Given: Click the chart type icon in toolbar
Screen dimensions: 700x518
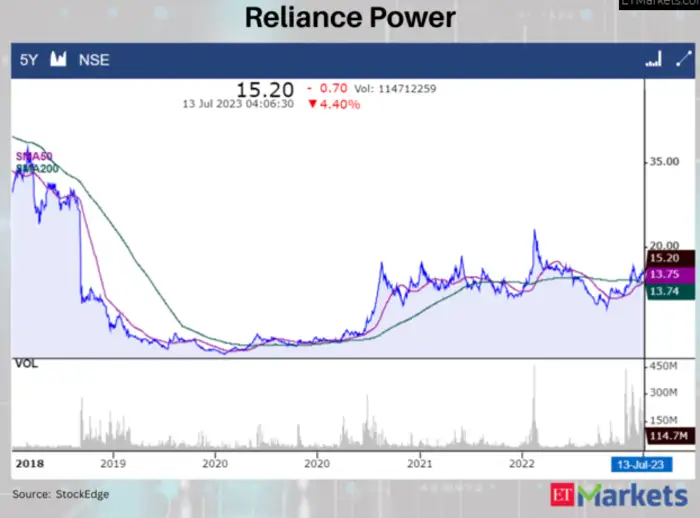Looking at the screenshot, I should [58, 60].
